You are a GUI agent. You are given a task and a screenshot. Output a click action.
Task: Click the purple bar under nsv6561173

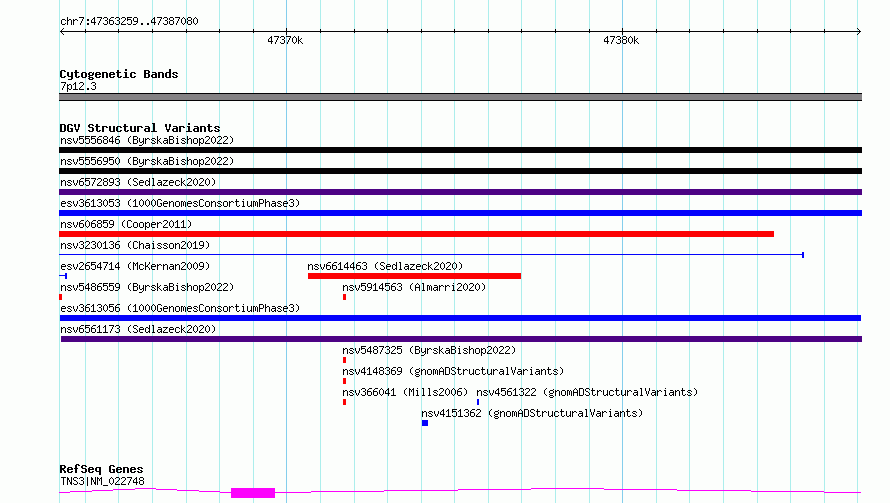[461, 339]
